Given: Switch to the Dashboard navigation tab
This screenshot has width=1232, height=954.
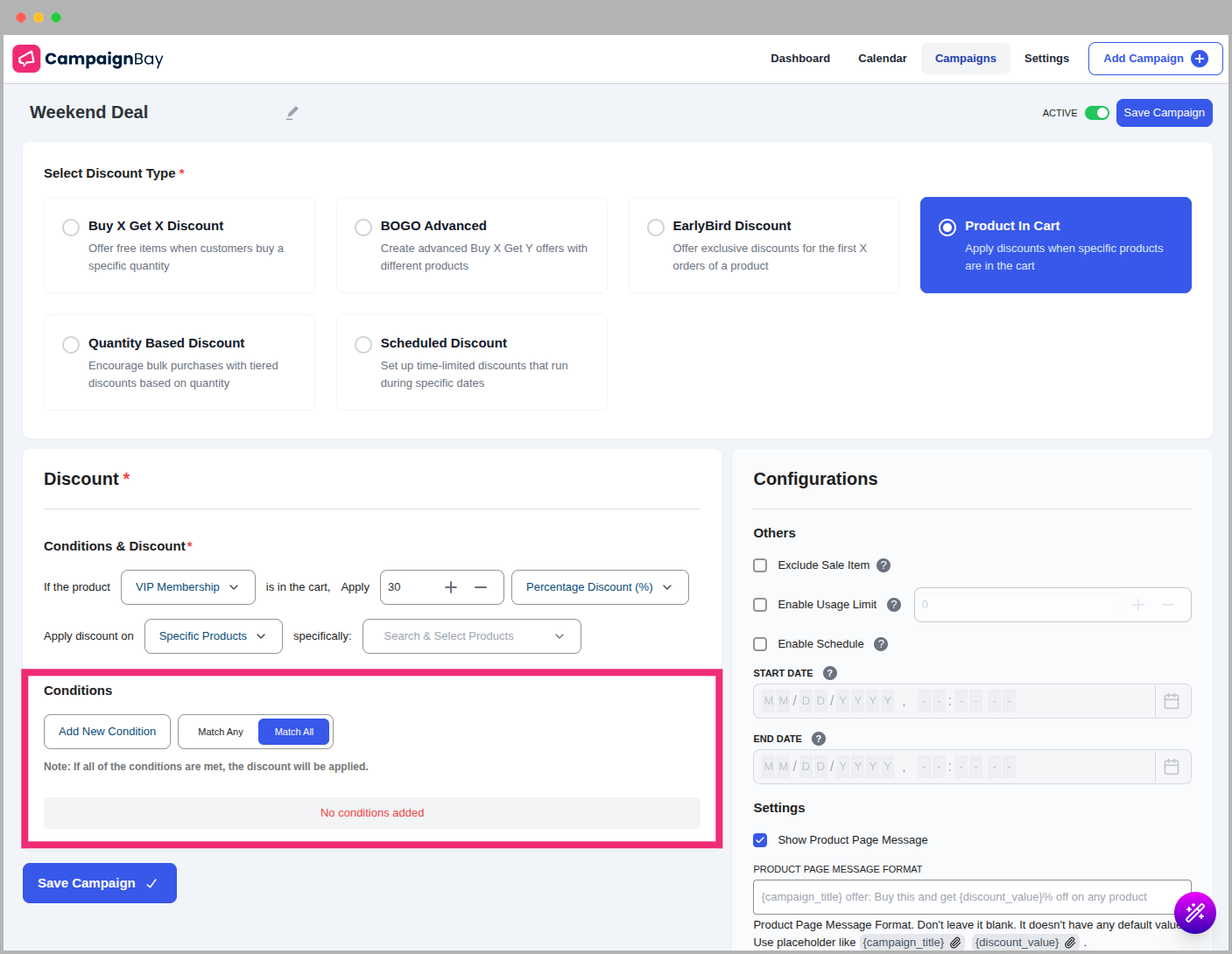Looking at the screenshot, I should pos(799,58).
